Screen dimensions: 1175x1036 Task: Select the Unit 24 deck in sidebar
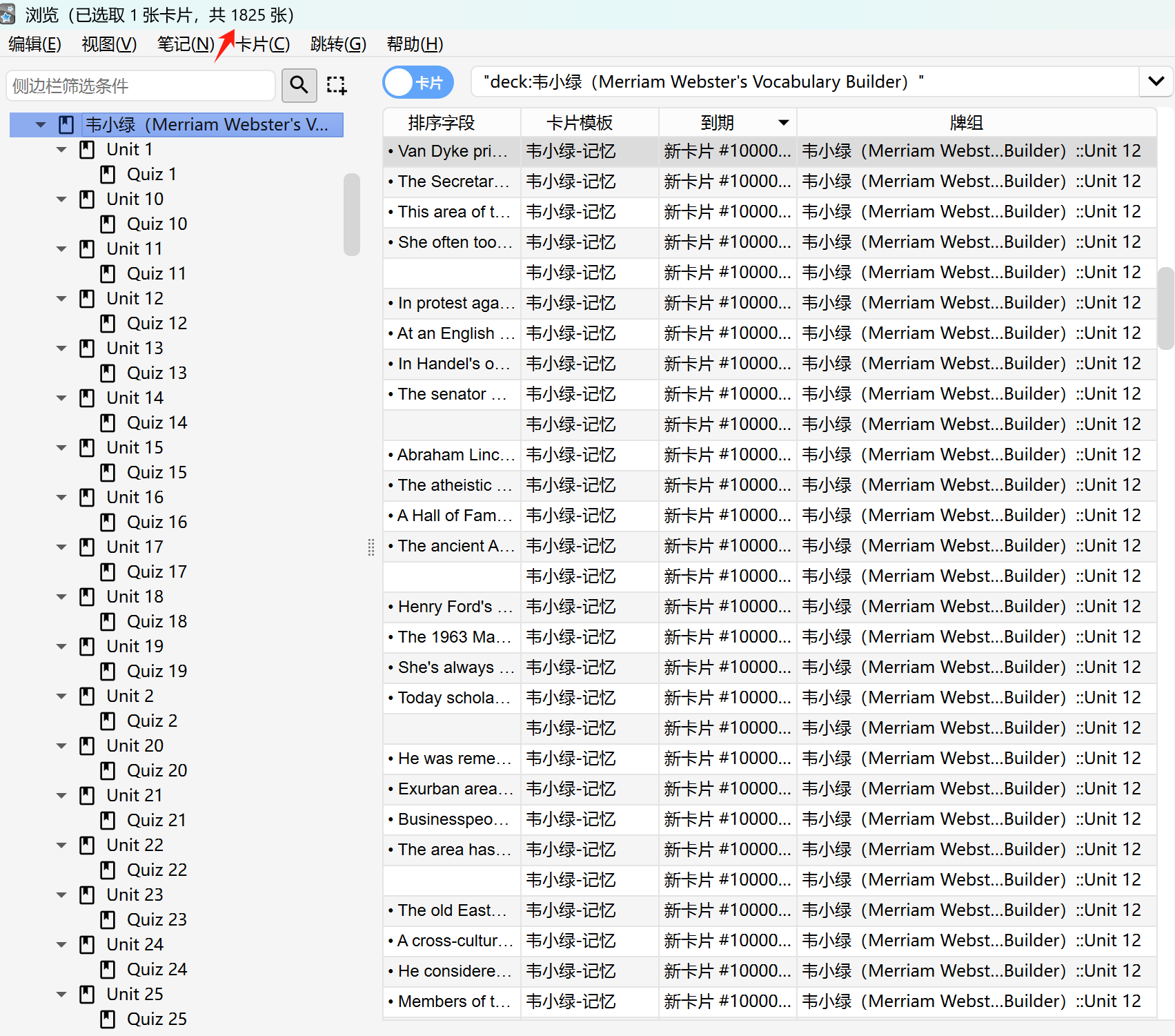pyautogui.click(x=135, y=945)
